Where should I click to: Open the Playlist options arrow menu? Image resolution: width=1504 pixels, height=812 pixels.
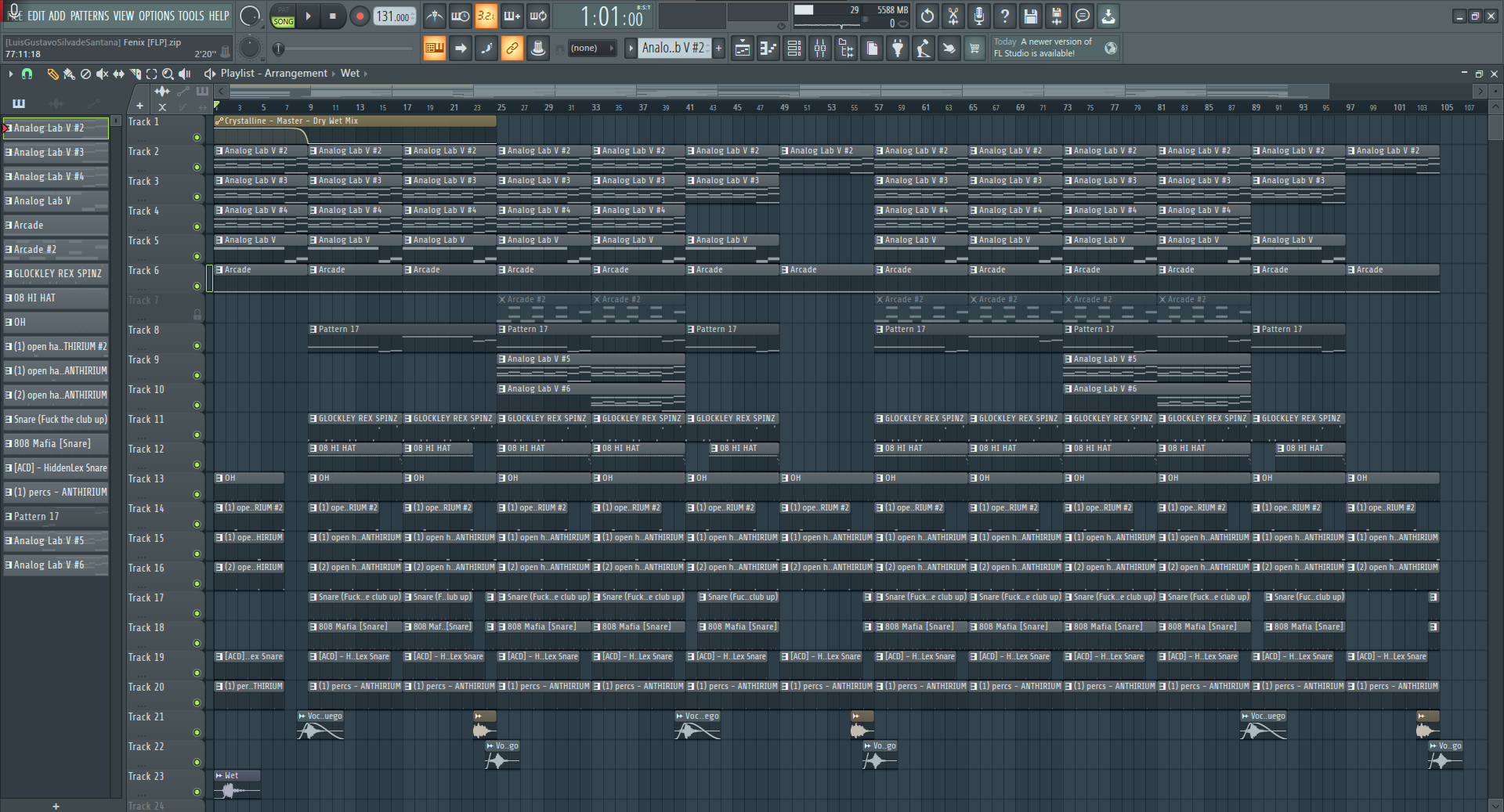click(10, 74)
